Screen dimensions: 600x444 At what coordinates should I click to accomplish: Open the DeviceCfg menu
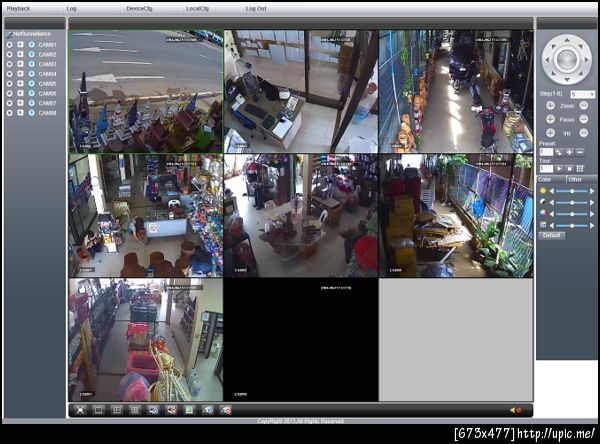point(139,8)
